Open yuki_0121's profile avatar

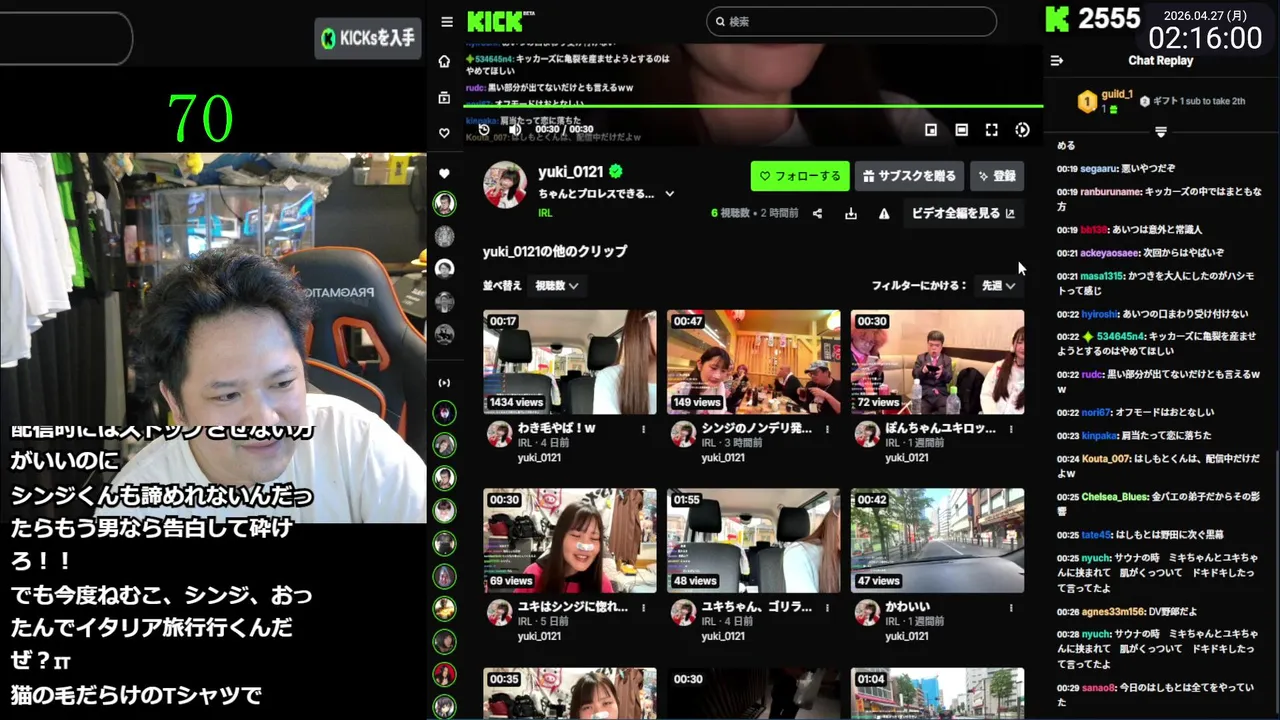505,185
